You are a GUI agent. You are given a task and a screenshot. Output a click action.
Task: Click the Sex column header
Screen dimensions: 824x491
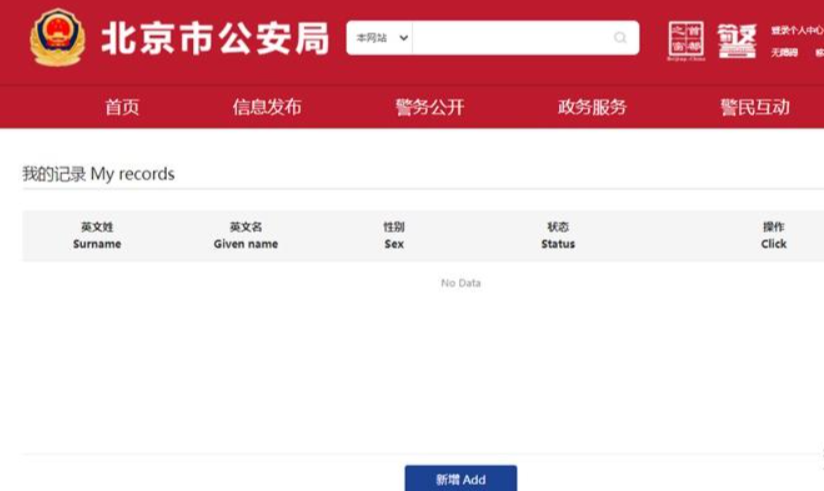[x=394, y=236]
